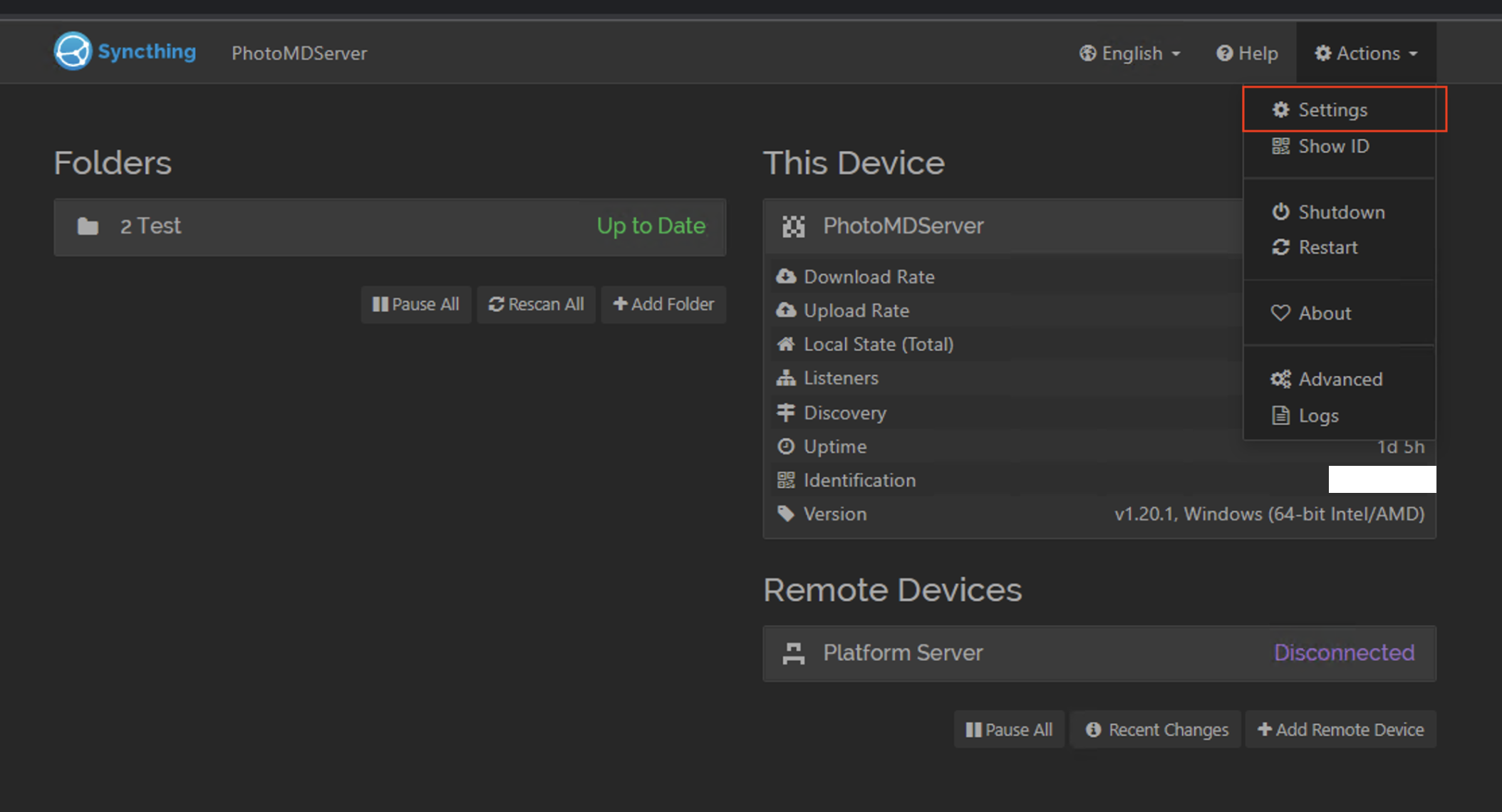Click the Rescan All button
1502x812 pixels.
pyautogui.click(x=536, y=305)
